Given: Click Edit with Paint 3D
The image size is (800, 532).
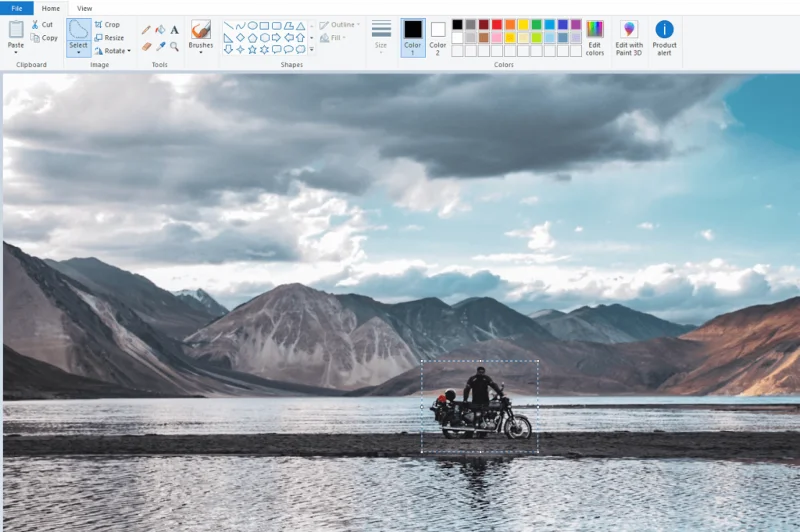Looking at the screenshot, I should point(629,38).
